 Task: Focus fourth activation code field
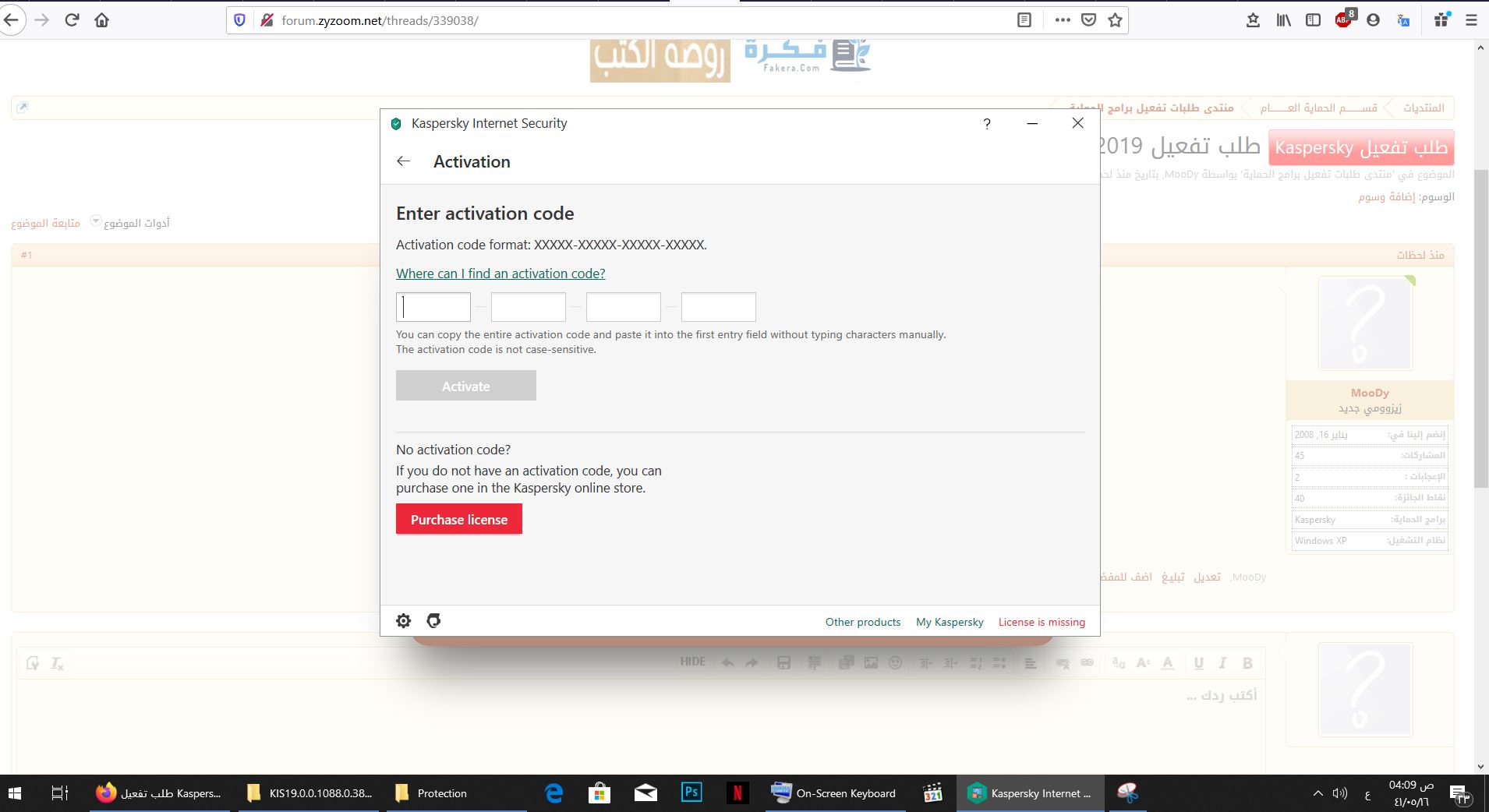tap(719, 307)
